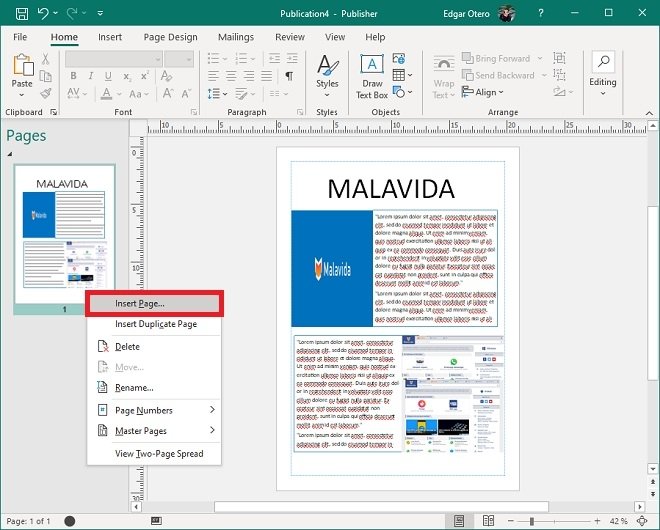This screenshot has width=660, height=530.
Task: Collapse the ribbon with the chevron
Action: [x=649, y=113]
